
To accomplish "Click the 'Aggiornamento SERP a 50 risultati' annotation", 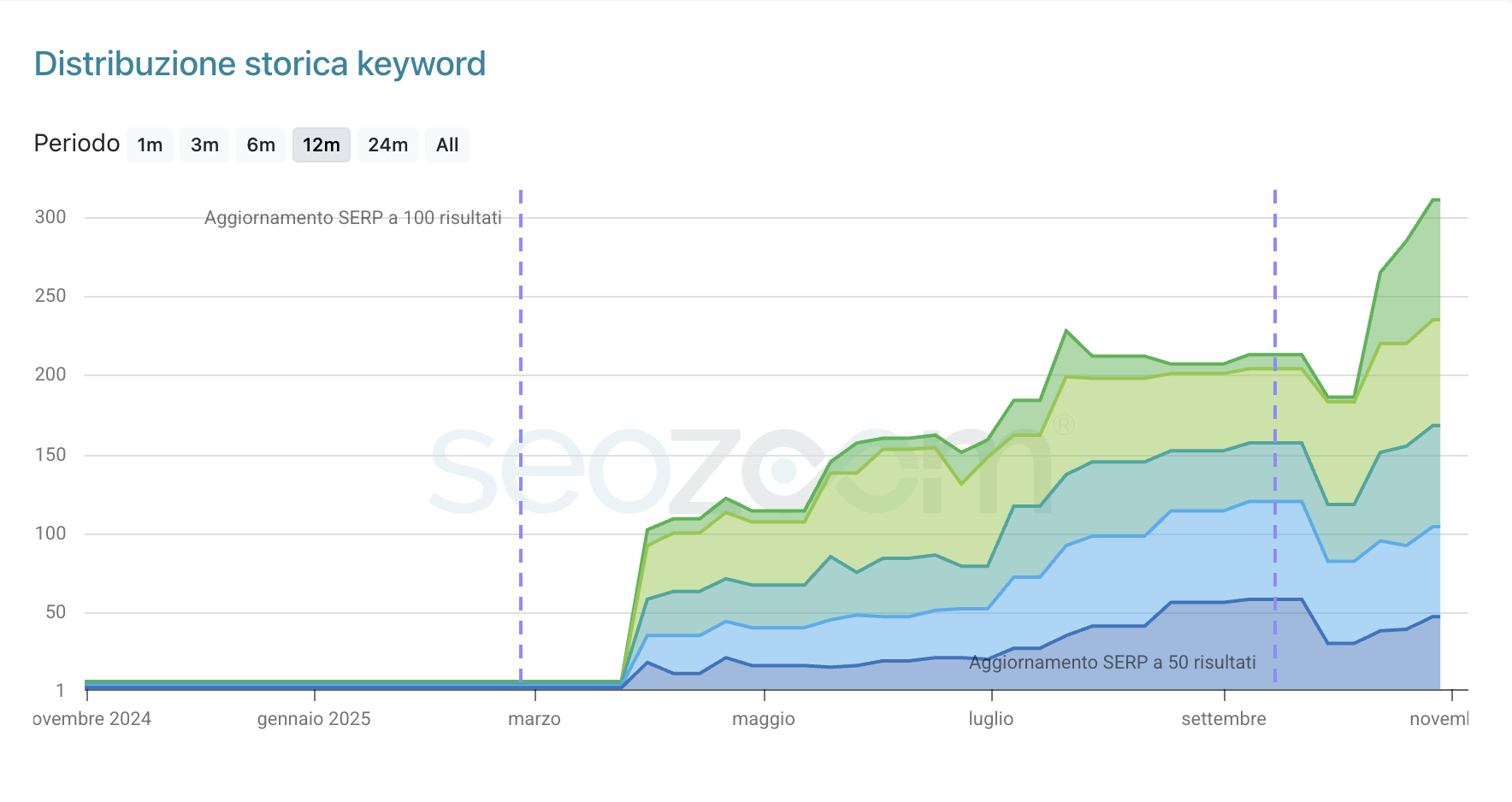I will [x=1112, y=662].
